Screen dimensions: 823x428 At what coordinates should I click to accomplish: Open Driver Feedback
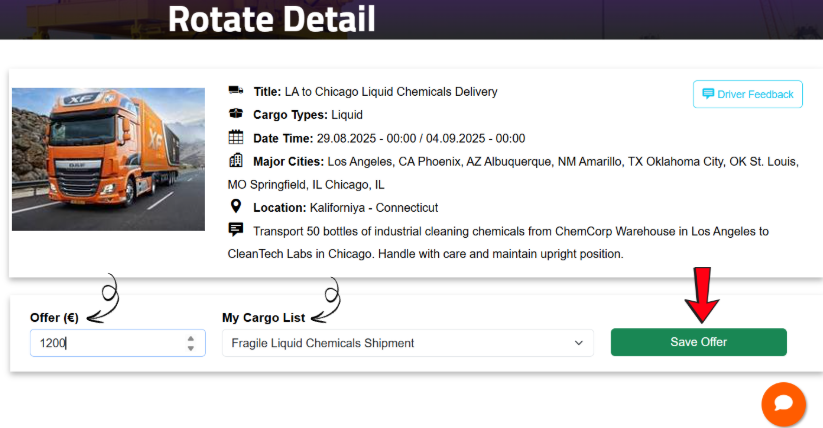(747, 94)
